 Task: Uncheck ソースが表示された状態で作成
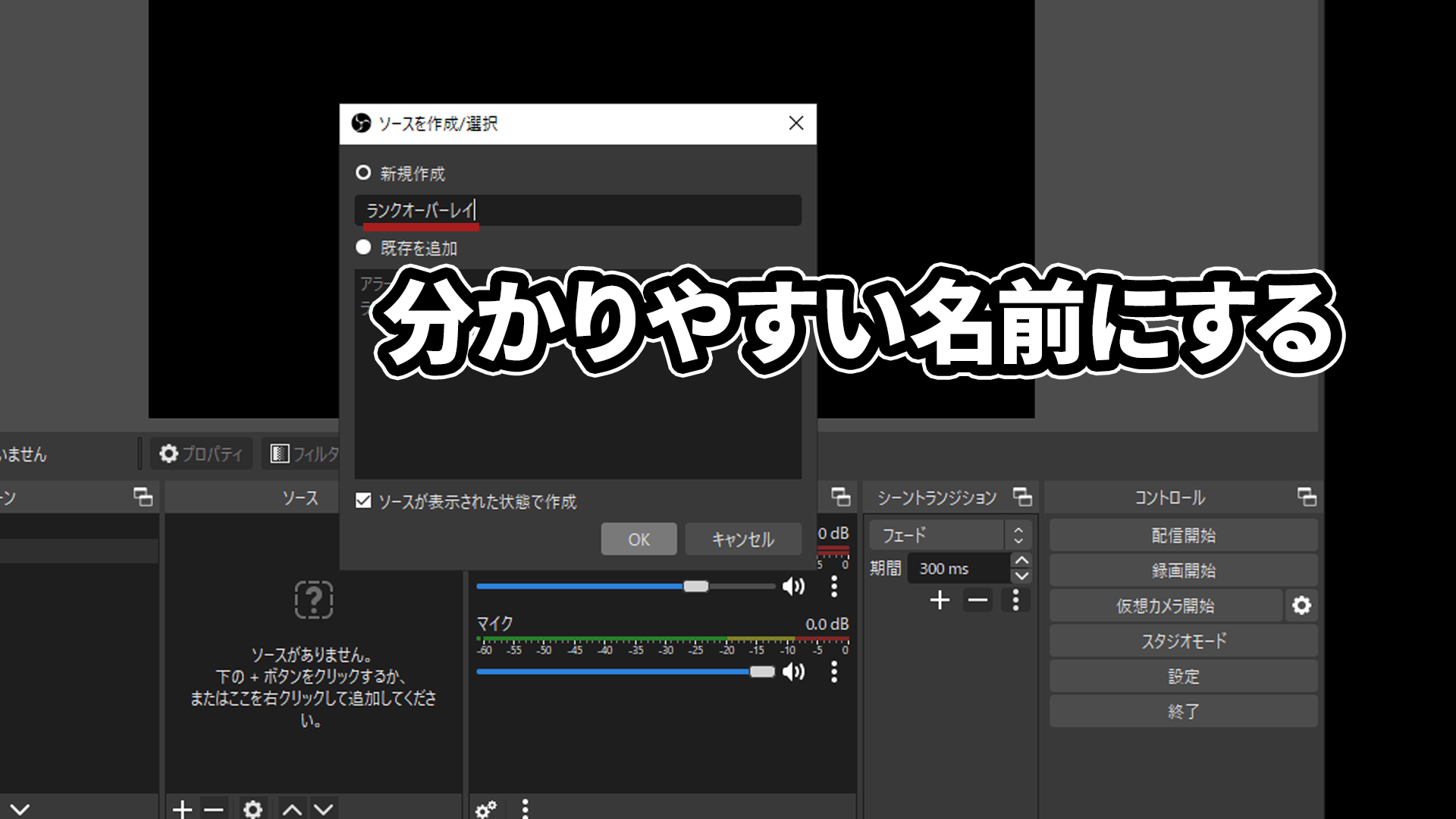(365, 501)
